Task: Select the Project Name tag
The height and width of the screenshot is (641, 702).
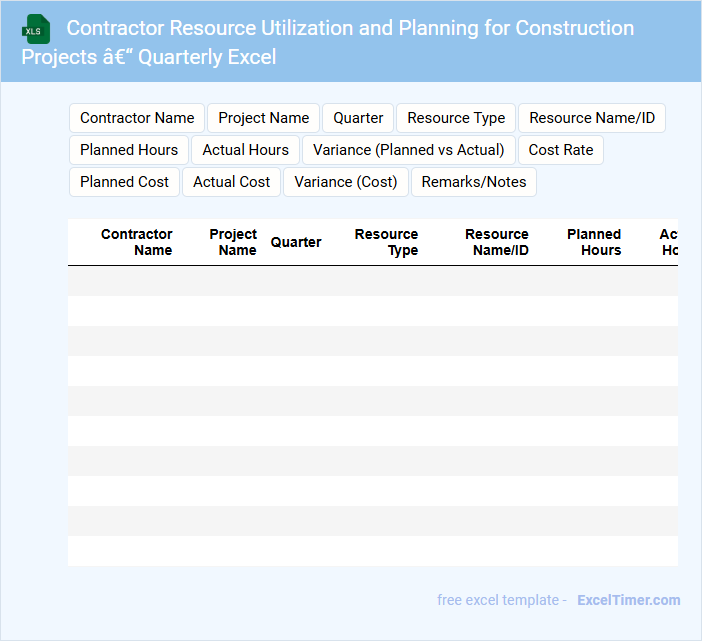Action: (x=264, y=118)
